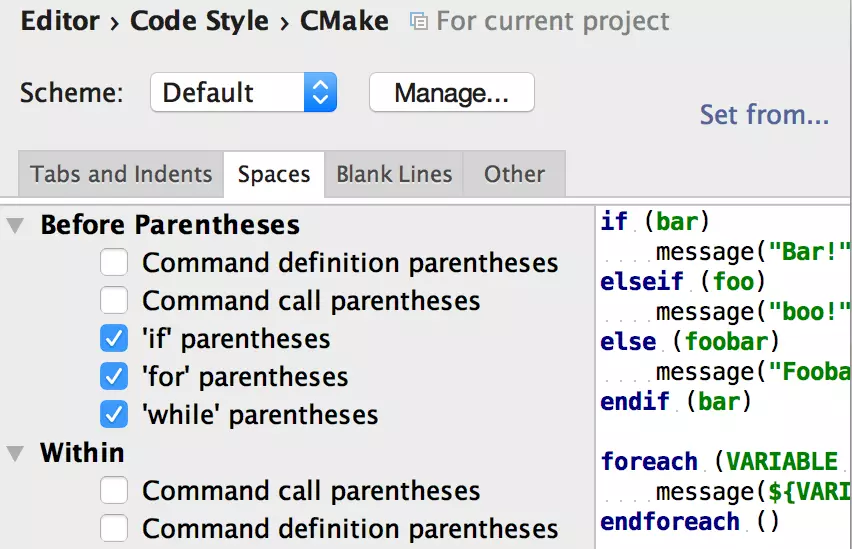Open the Scheme dropdown showing Default
The height and width of the screenshot is (549, 852).
point(243,93)
